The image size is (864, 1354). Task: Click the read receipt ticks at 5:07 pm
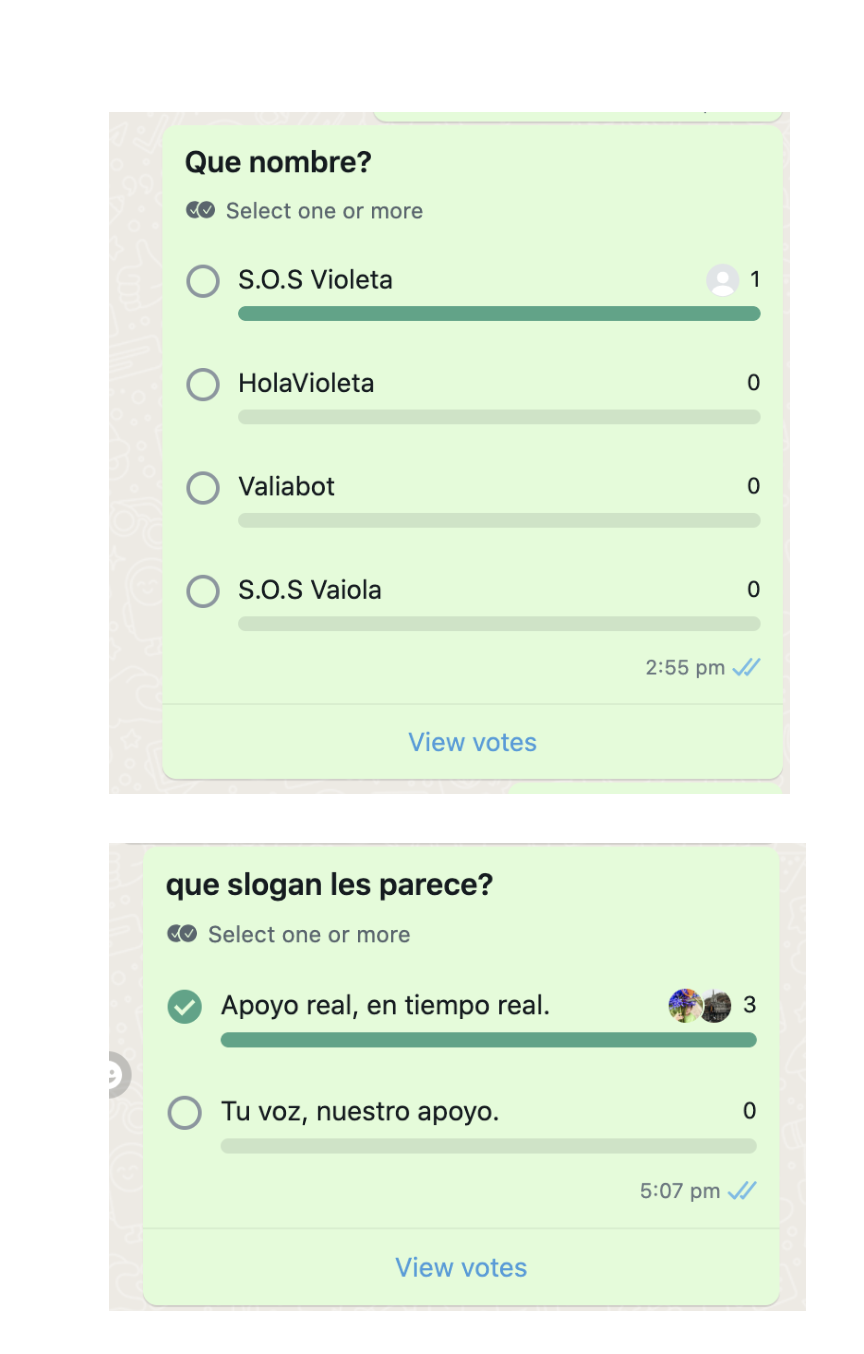click(x=742, y=1191)
